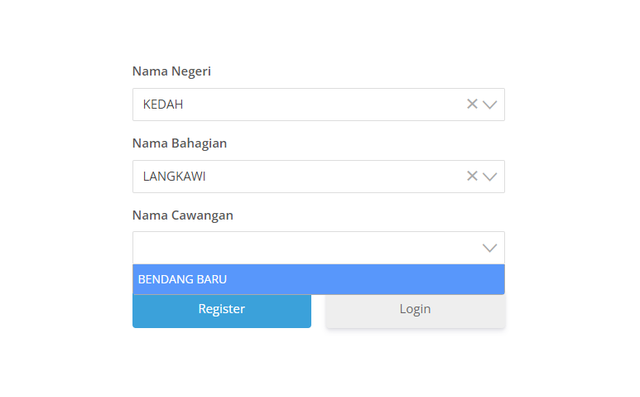Choose the highlighted branch BENDANG BARU
The image size is (640, 397).
(318, 279)
